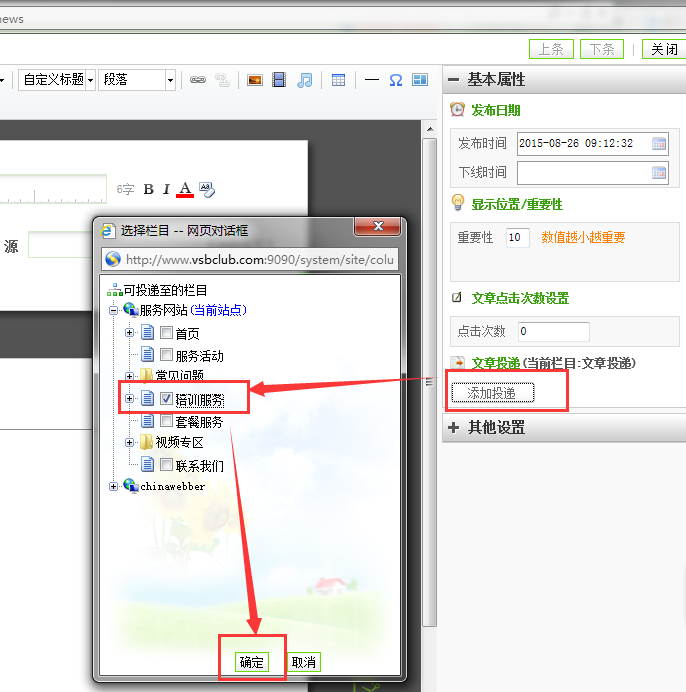
Task: Check the 联系我们 column checkbox
Action: tap(166, 464)
